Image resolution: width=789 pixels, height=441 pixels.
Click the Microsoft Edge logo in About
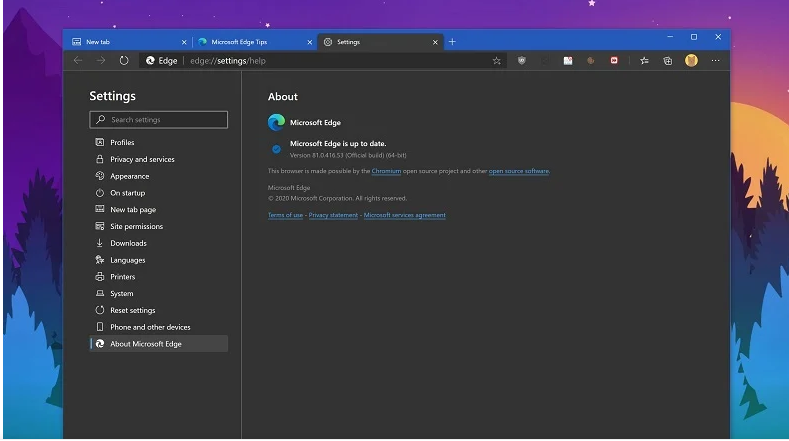[276, 122]
